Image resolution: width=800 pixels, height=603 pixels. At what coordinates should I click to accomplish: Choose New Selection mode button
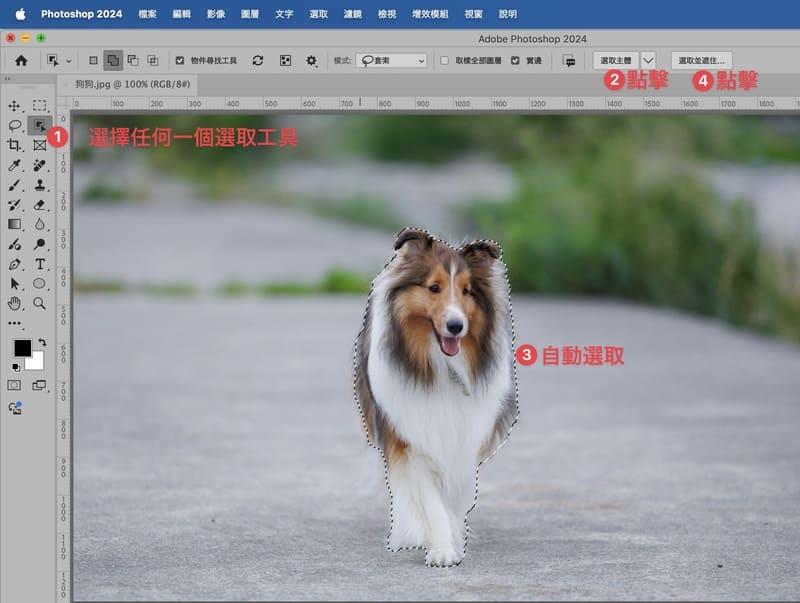tap(93, 61)
